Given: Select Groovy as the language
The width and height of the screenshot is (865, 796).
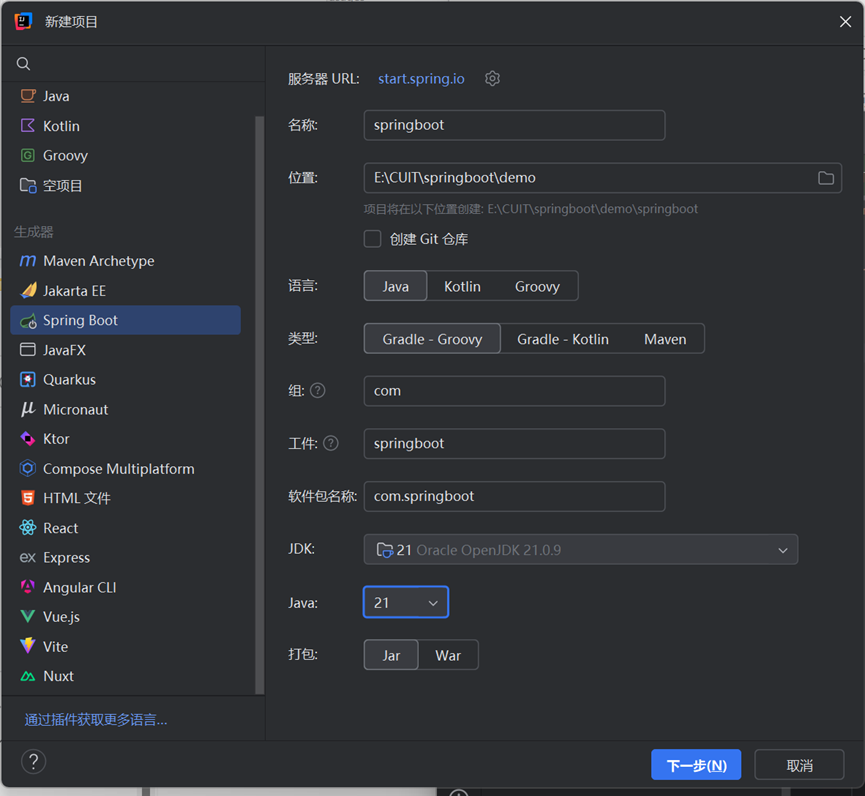Looking at the screenshot, I should point(537,286).
